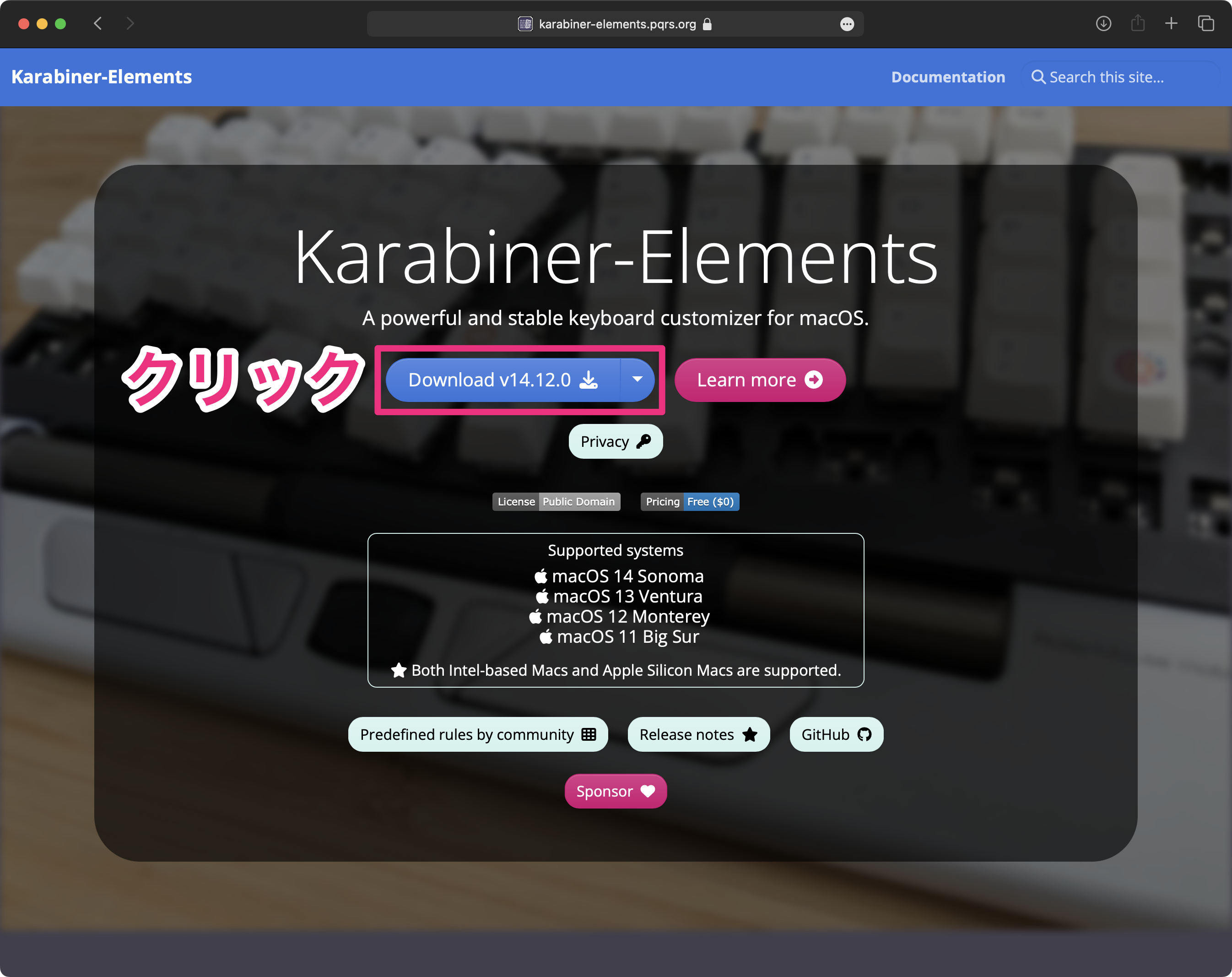Click the padlock icon in address bar
The width and height of the screenshot is (1232, 977).
[708, 24]
